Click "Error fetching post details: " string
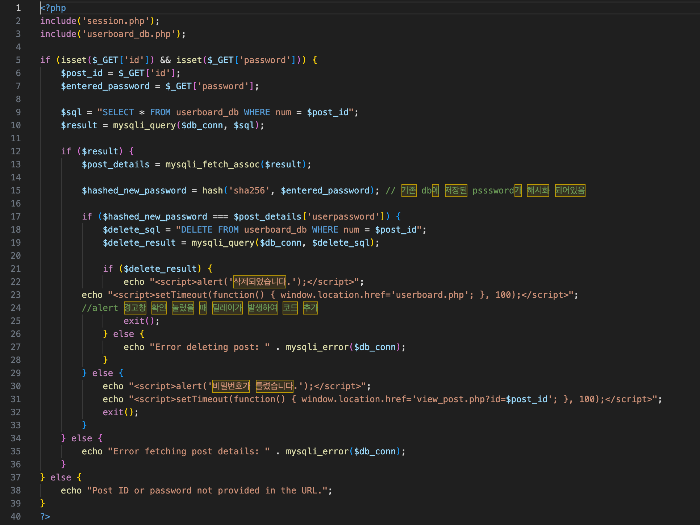Viewport: 700px width, 525px height. point(189,451)
